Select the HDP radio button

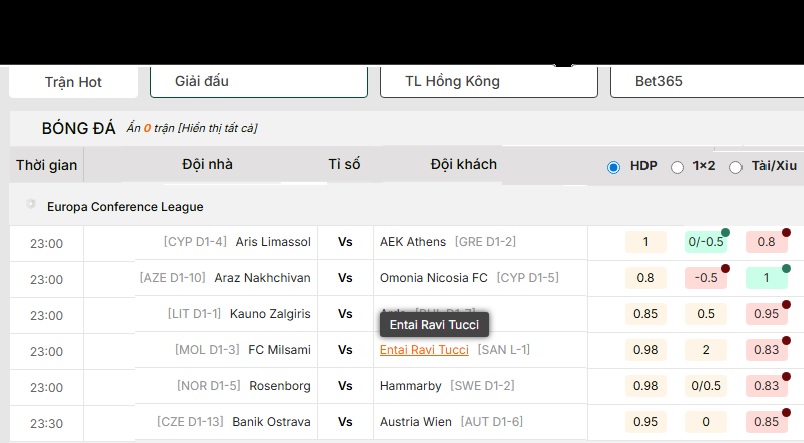tap(614, 167)
